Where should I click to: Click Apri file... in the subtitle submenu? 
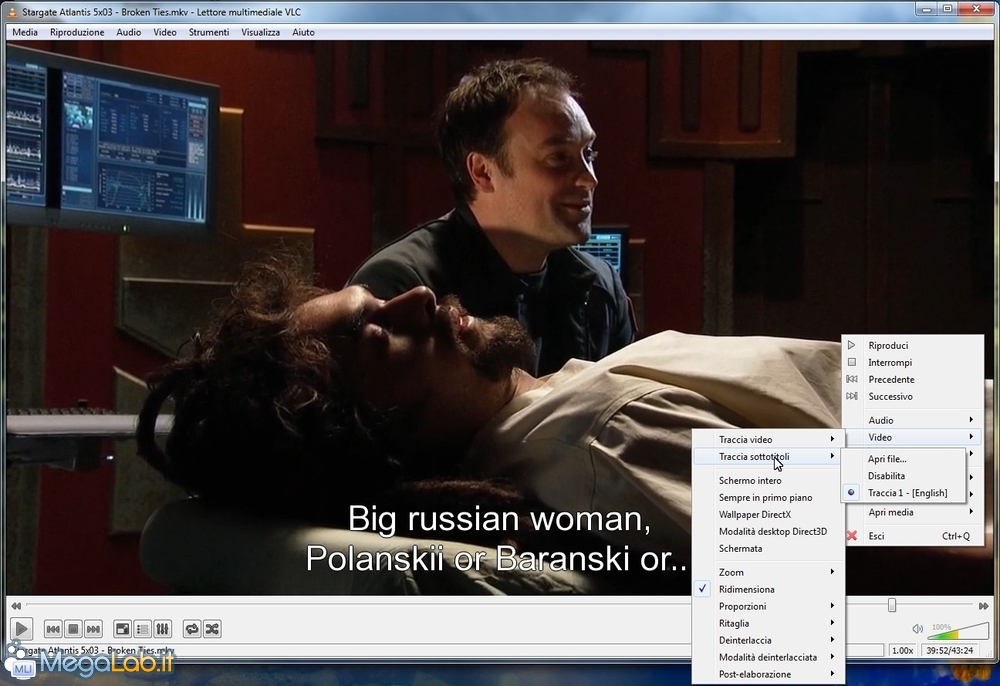click(903, 459)
